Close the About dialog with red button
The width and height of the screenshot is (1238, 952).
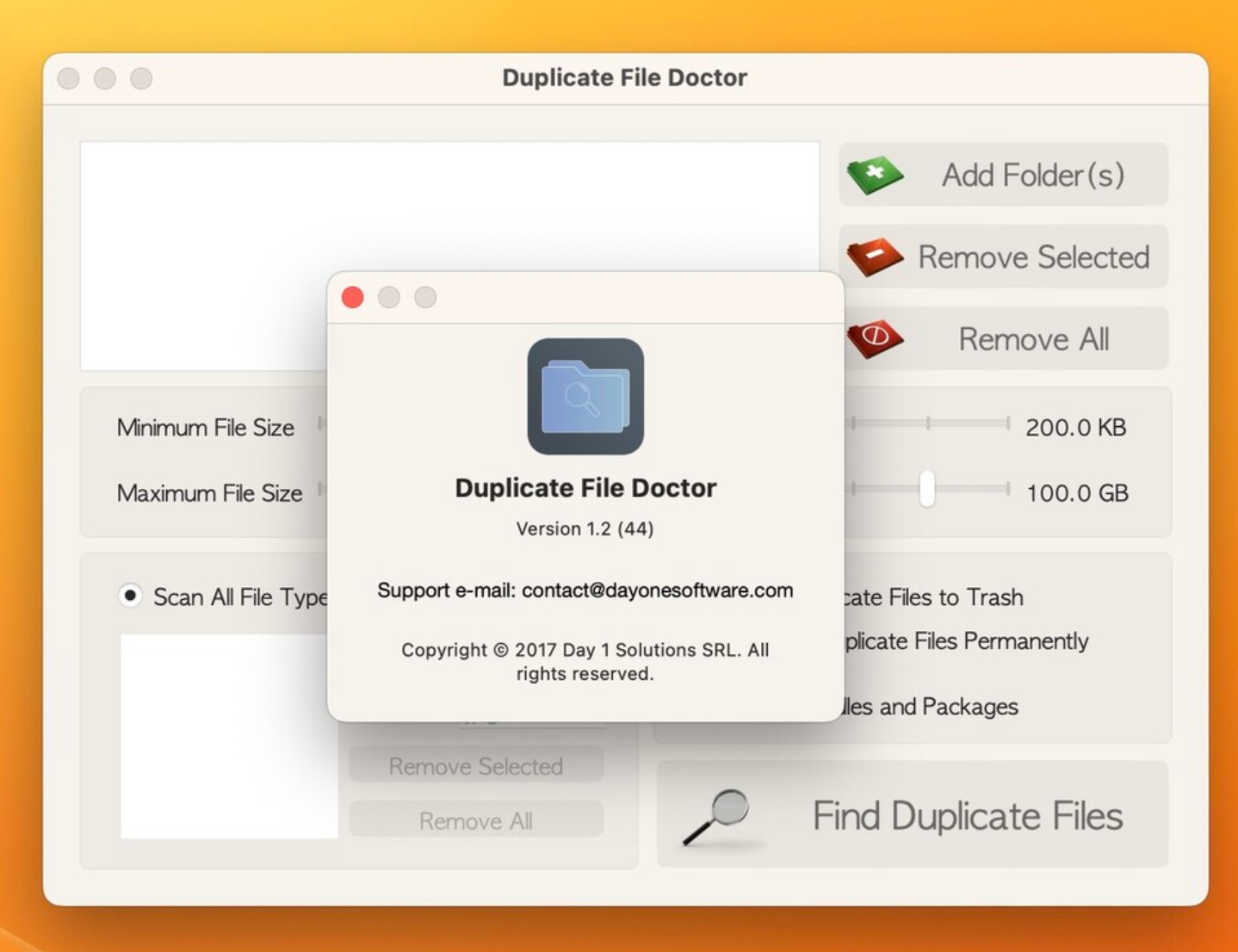pos(352,297)
